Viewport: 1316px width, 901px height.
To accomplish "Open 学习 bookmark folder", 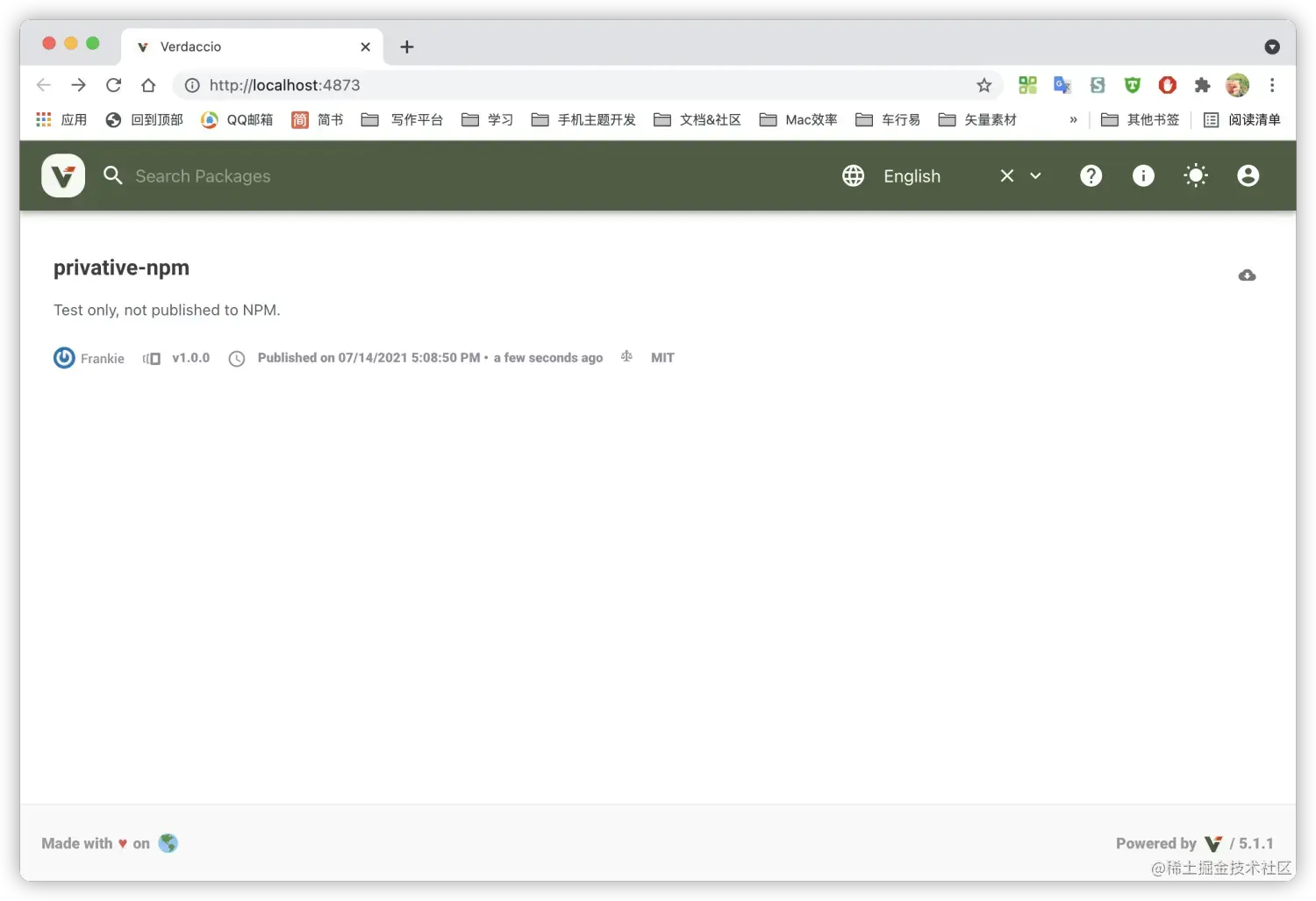I will (488, 119).
